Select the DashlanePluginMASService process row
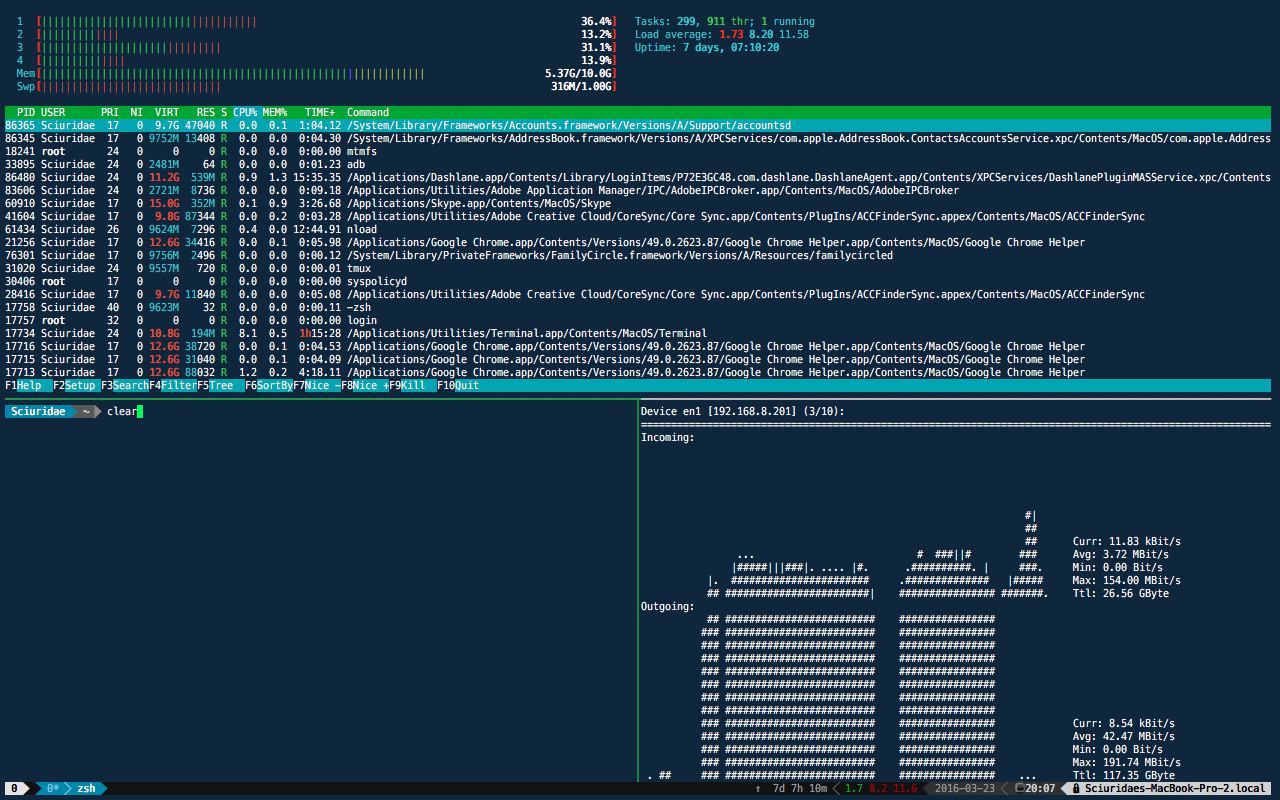Image resolution: width=1280 pixels, height=800 pixels. 638,177
